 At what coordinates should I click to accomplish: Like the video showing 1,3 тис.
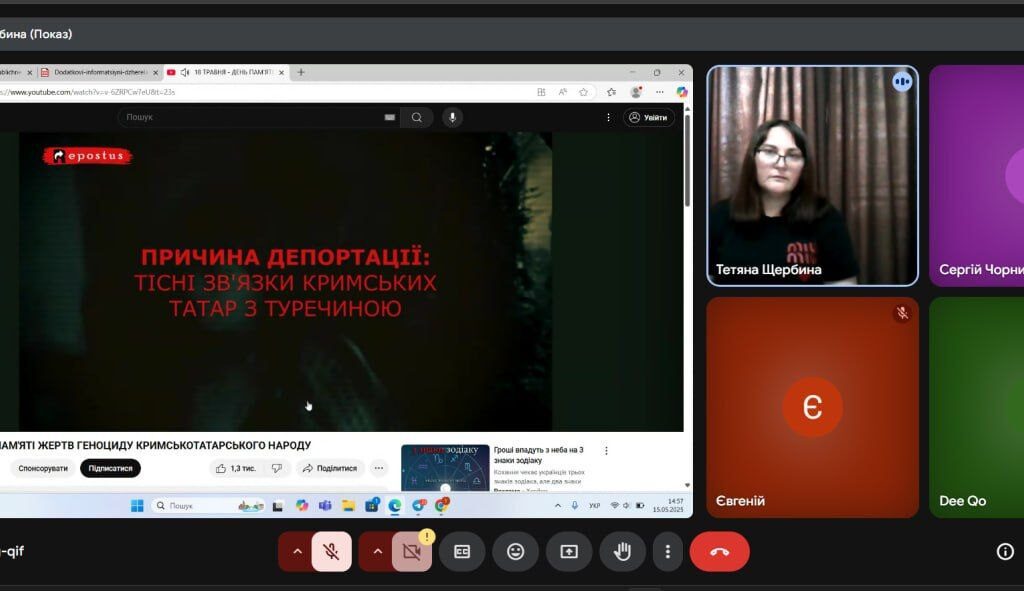pyautogui.click(x=236, y=468)
